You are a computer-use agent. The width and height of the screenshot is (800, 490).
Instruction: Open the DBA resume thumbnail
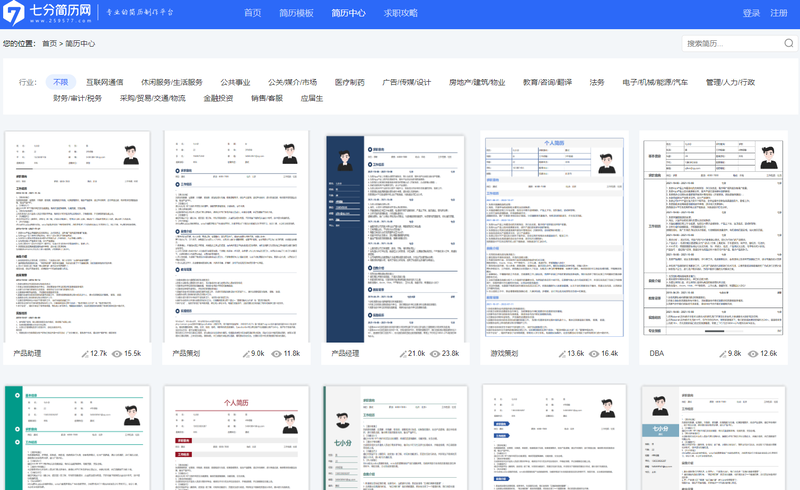pos(713,237)
